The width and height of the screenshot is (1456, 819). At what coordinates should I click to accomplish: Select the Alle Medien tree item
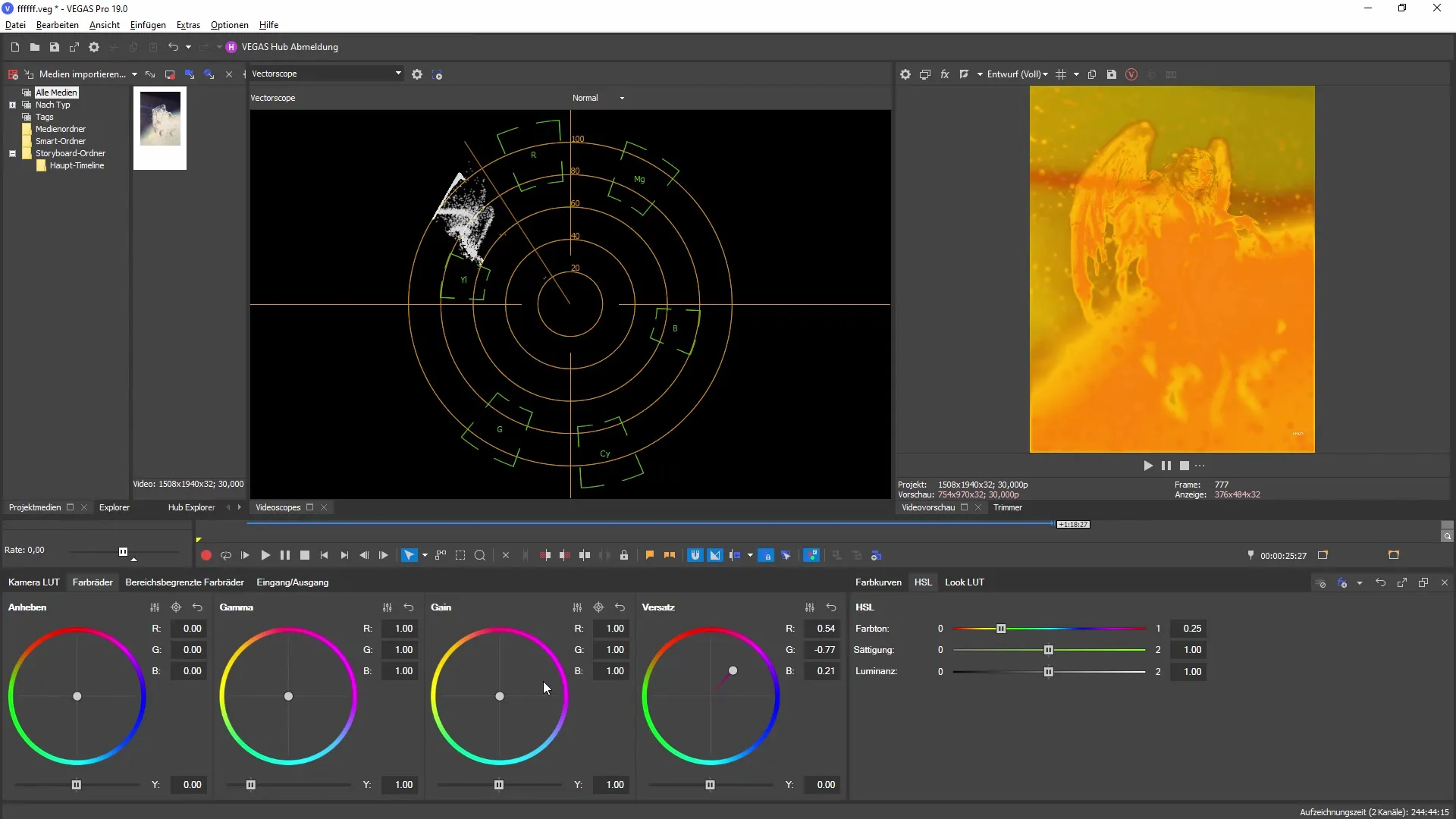pos(57,93)
